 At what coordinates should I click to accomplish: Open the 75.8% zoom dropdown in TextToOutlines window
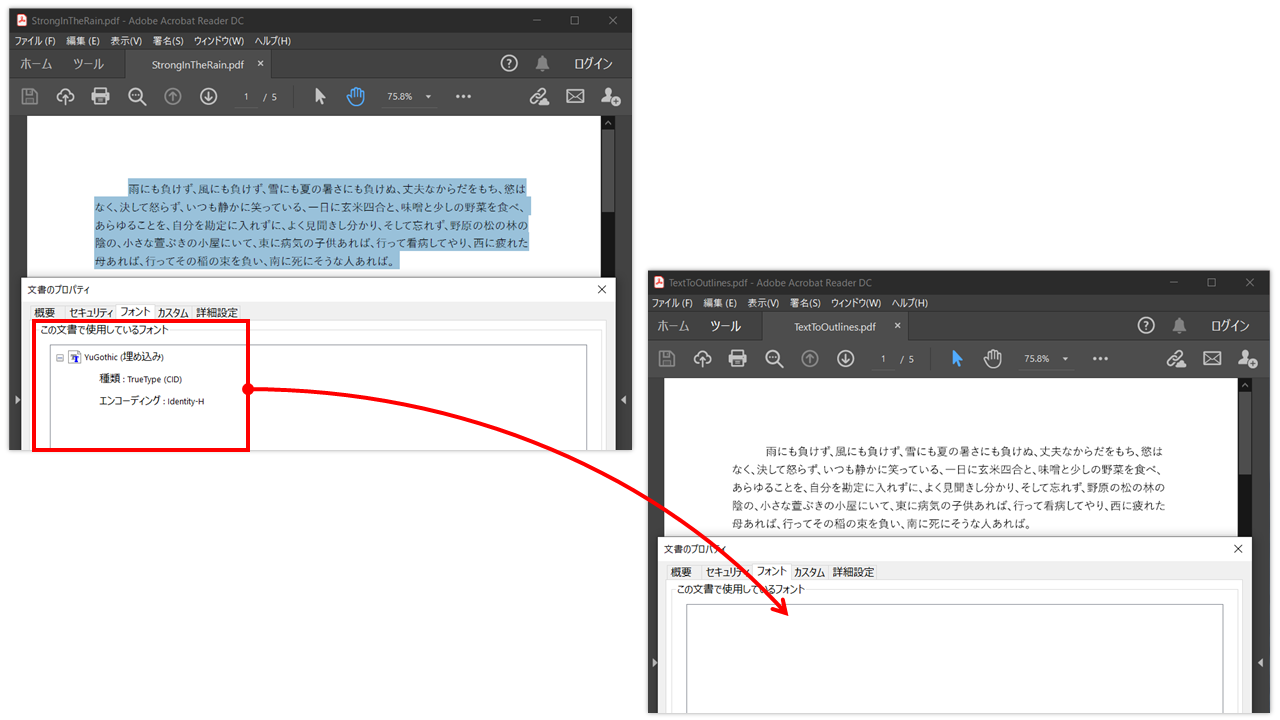1047,358
